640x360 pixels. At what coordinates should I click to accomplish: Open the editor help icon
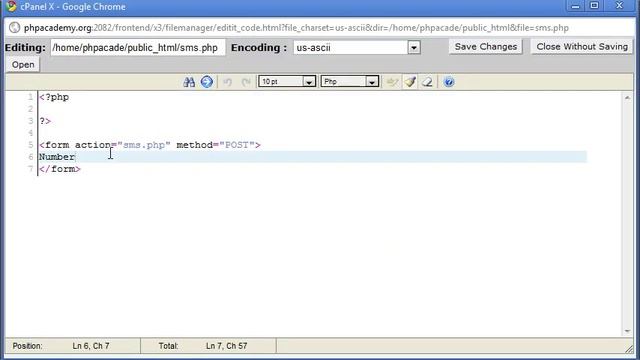[x=449, y=82]
